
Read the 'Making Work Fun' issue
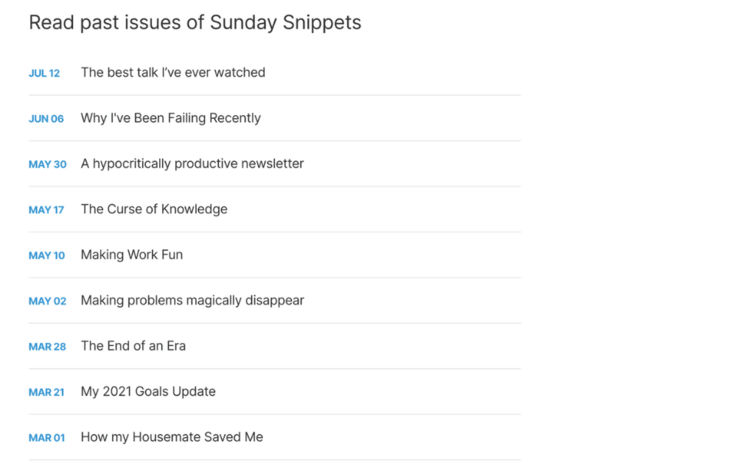[x=132, y=255]
